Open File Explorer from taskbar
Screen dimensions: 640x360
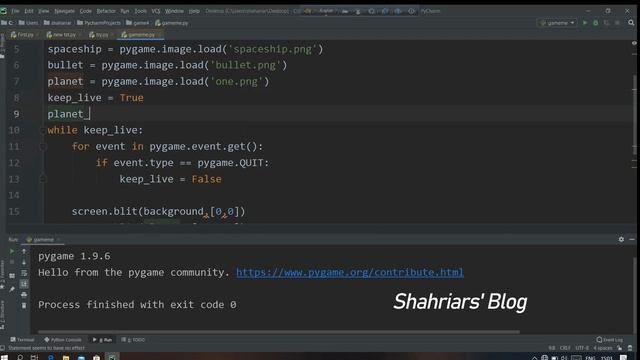click(x=66, y=357)
